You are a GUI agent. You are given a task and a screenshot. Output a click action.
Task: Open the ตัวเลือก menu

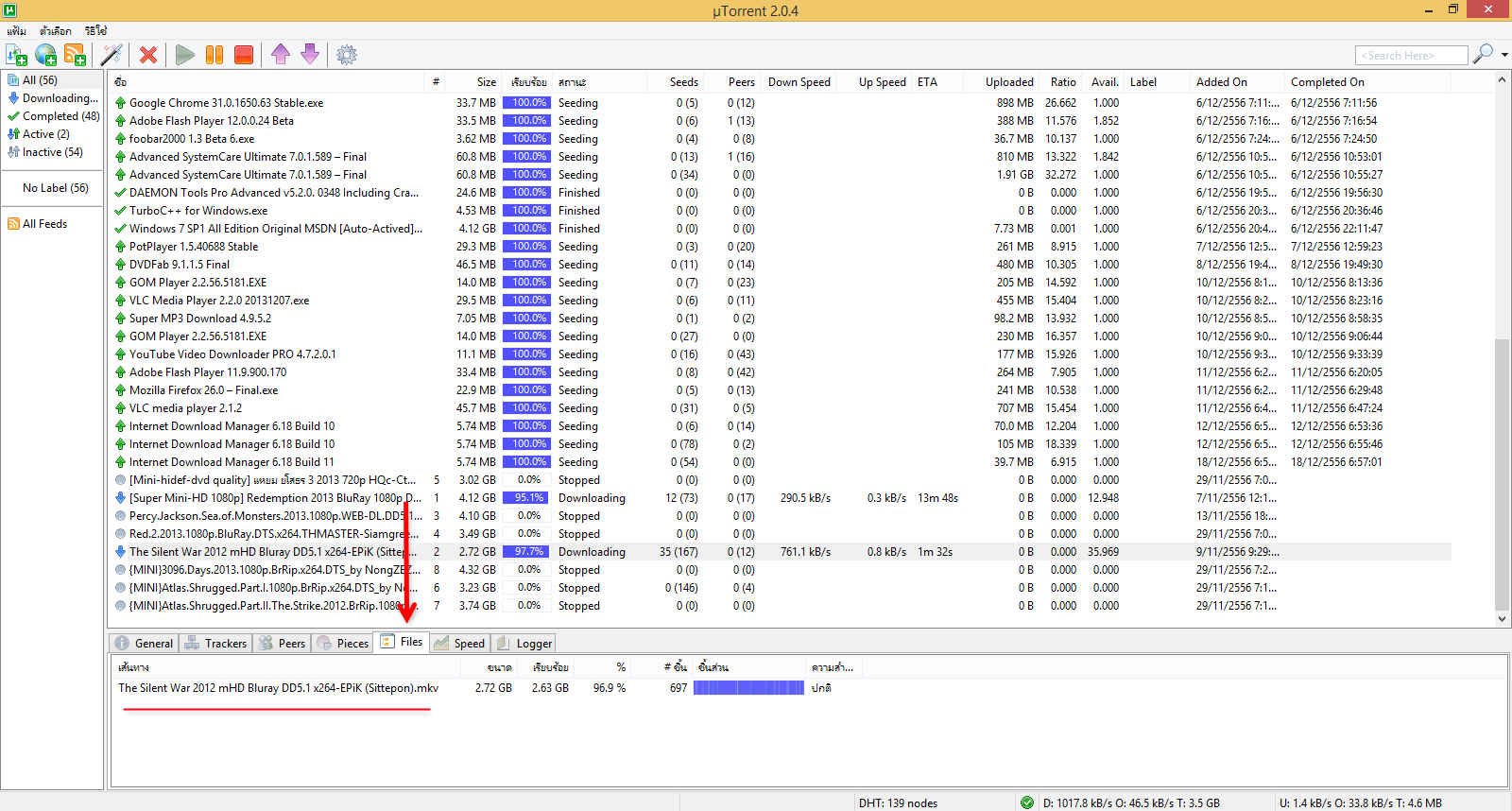[x=56, y=31]
